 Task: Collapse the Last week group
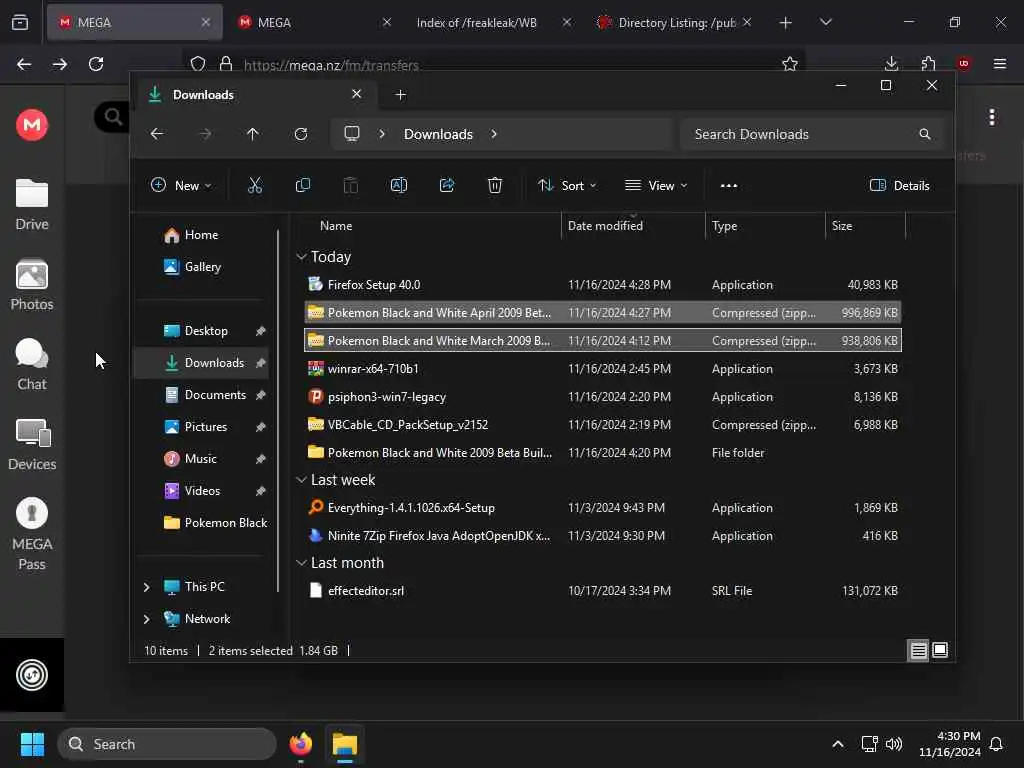(x=301, y=480)
